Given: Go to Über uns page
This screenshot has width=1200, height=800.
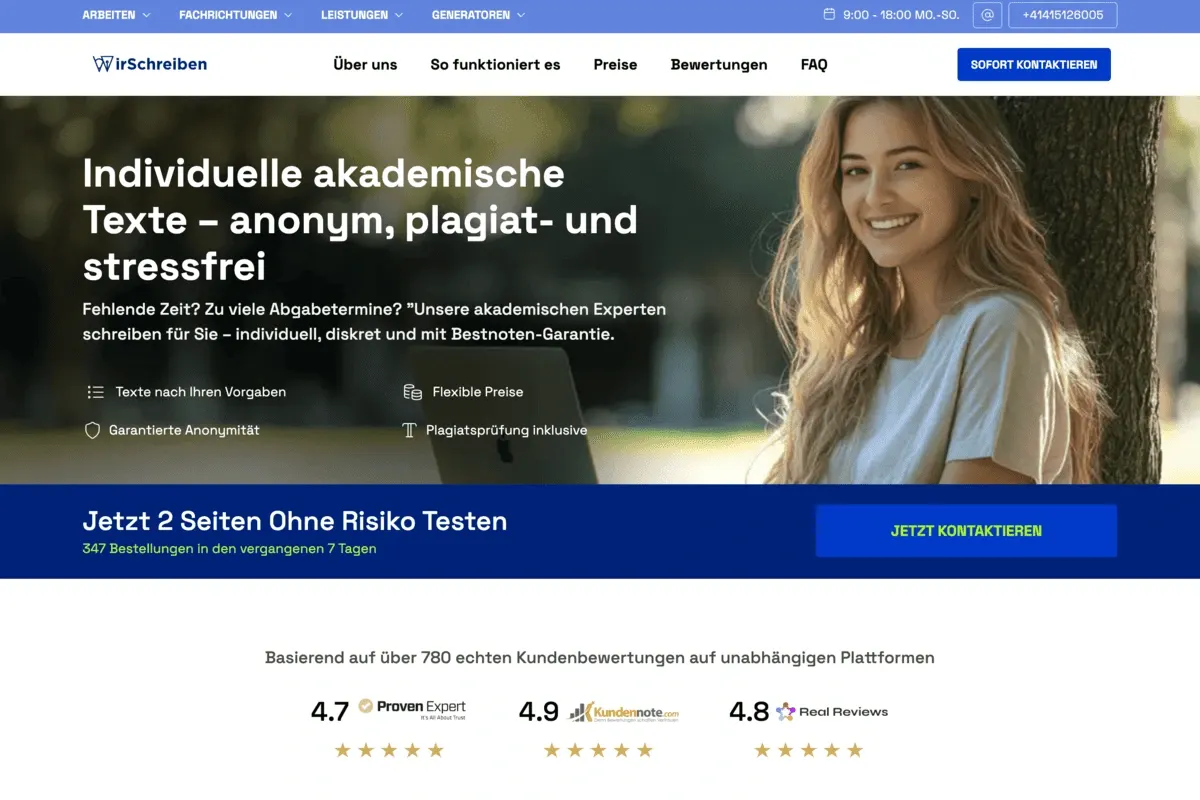Looking at the screenshot, I should tap(365, 64).
